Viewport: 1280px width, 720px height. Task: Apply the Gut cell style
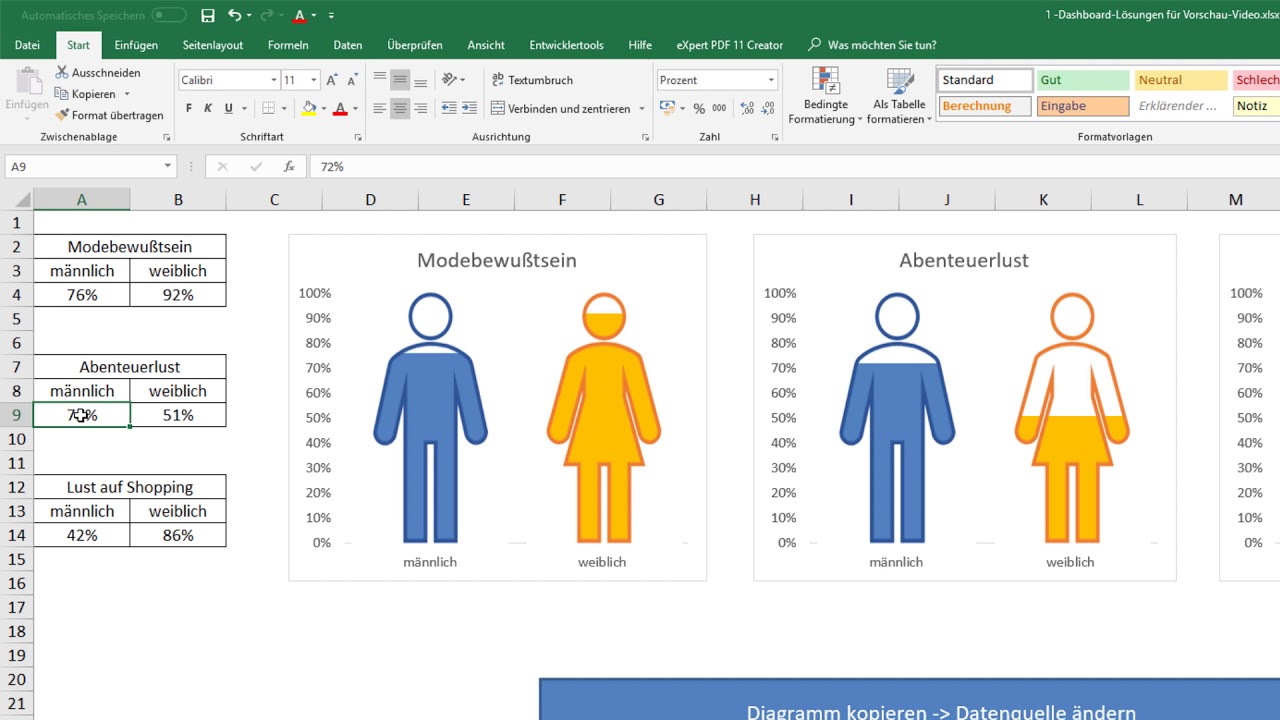[x=1083, y=80]
